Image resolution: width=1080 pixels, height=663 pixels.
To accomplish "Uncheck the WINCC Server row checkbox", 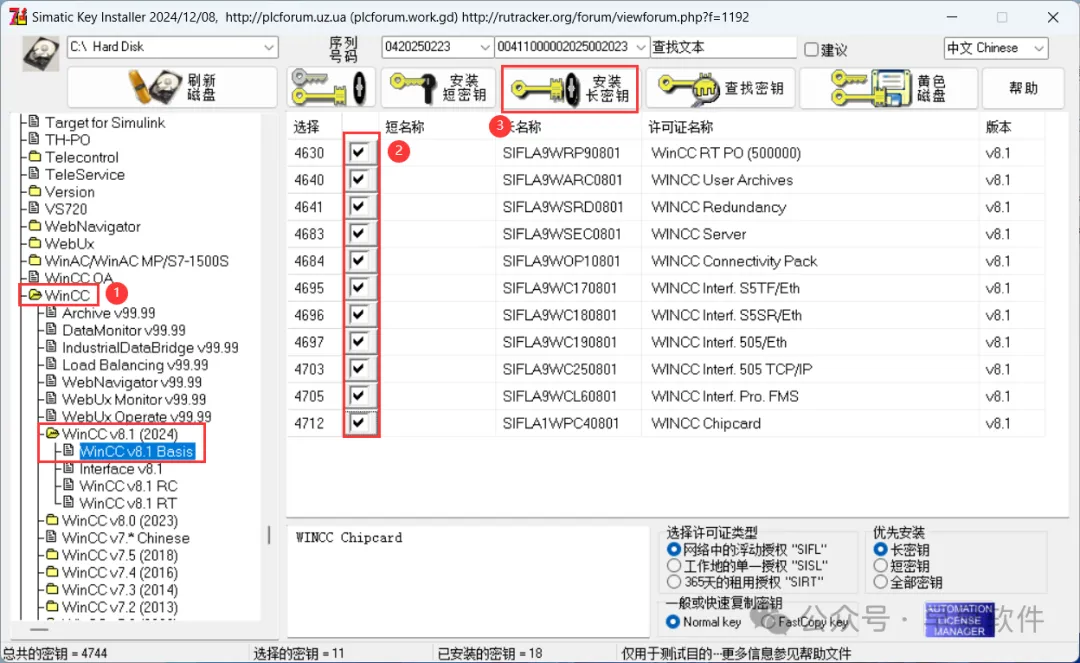I will pos(358,233).
